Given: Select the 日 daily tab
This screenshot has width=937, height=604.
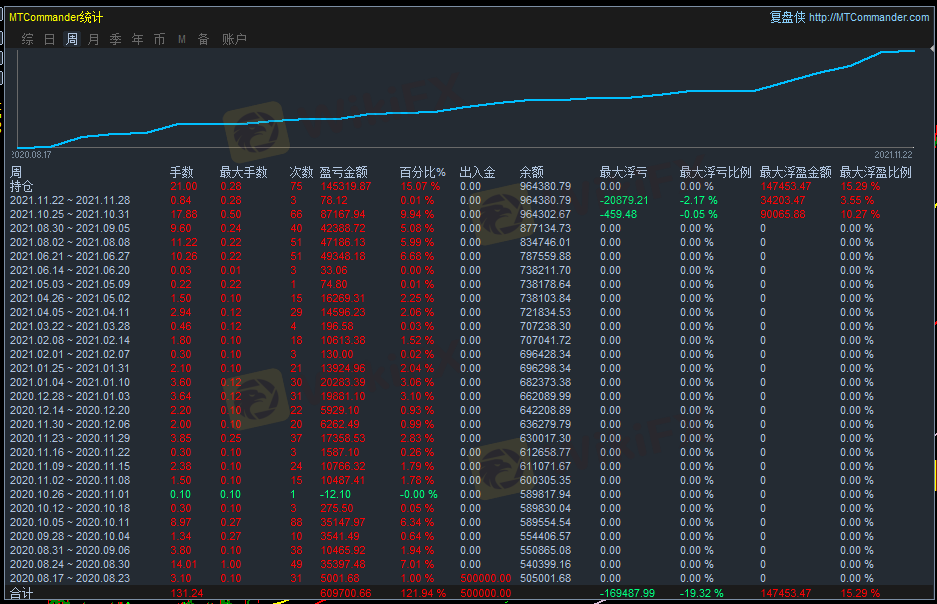Looking at the screenshot, I should click(49, 39).
